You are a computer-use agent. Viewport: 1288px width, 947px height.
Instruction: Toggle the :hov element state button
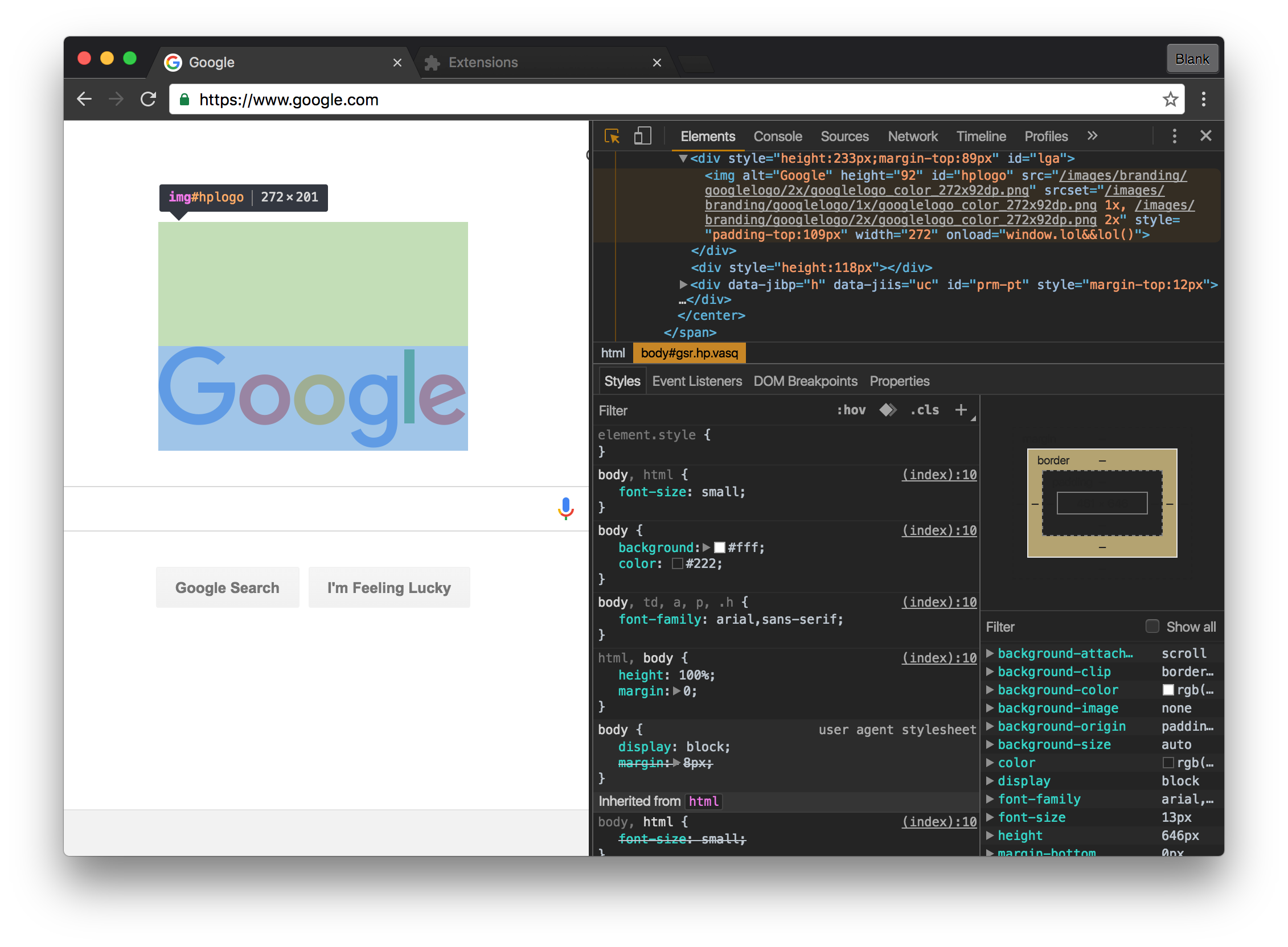click(x=851, y=410)
